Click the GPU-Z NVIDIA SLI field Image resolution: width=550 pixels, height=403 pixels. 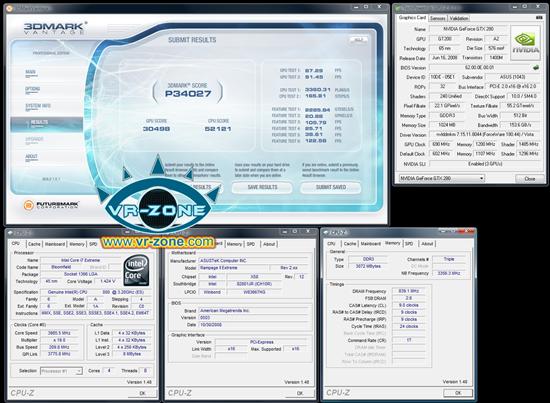485,164
